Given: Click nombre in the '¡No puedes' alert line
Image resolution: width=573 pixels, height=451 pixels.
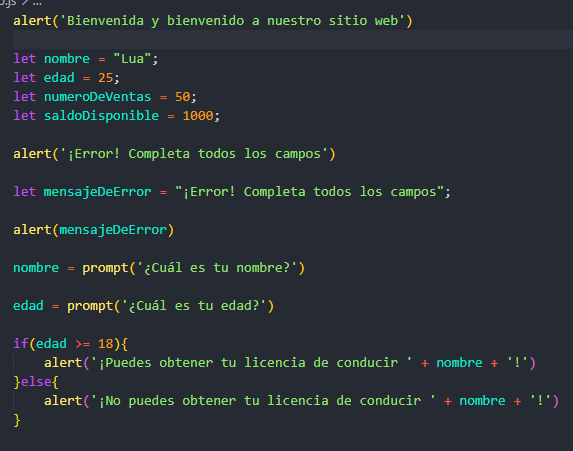Looking at the screenshot, I should tap(482, 401).
